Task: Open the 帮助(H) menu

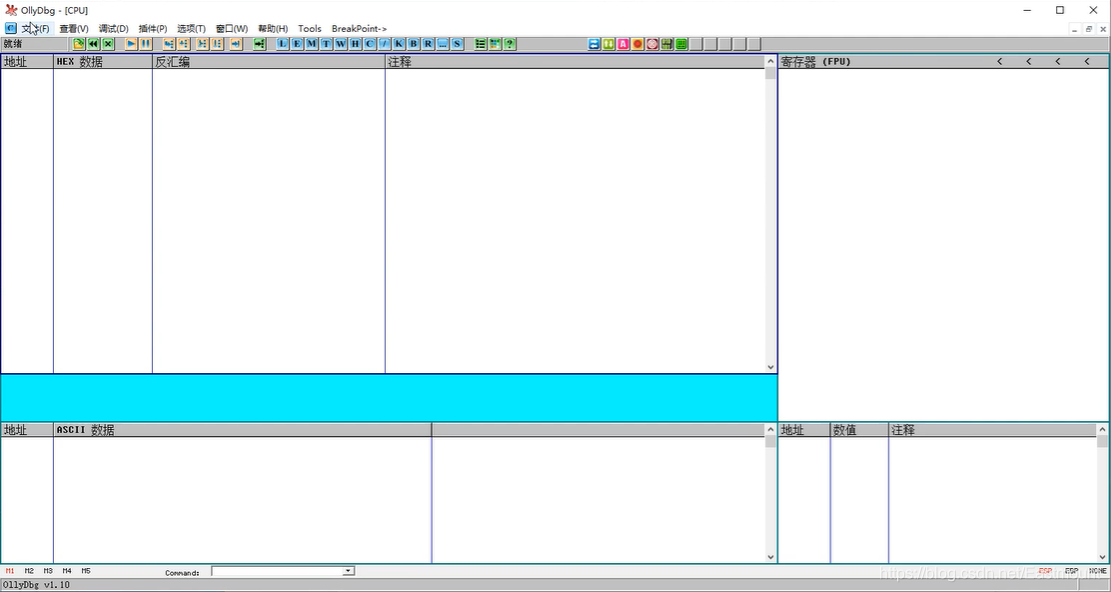Action: (273, 28)
